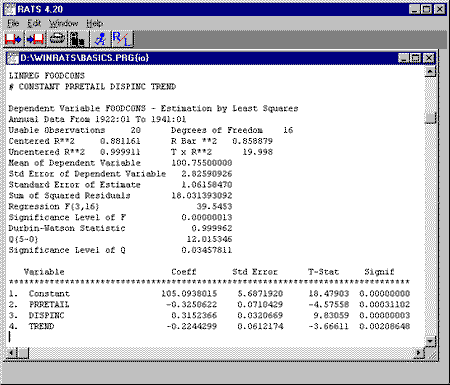
Task: Click the '# CONSTANT PRRETAIL DISPINC TREND' line
Action: click(92, 87)
